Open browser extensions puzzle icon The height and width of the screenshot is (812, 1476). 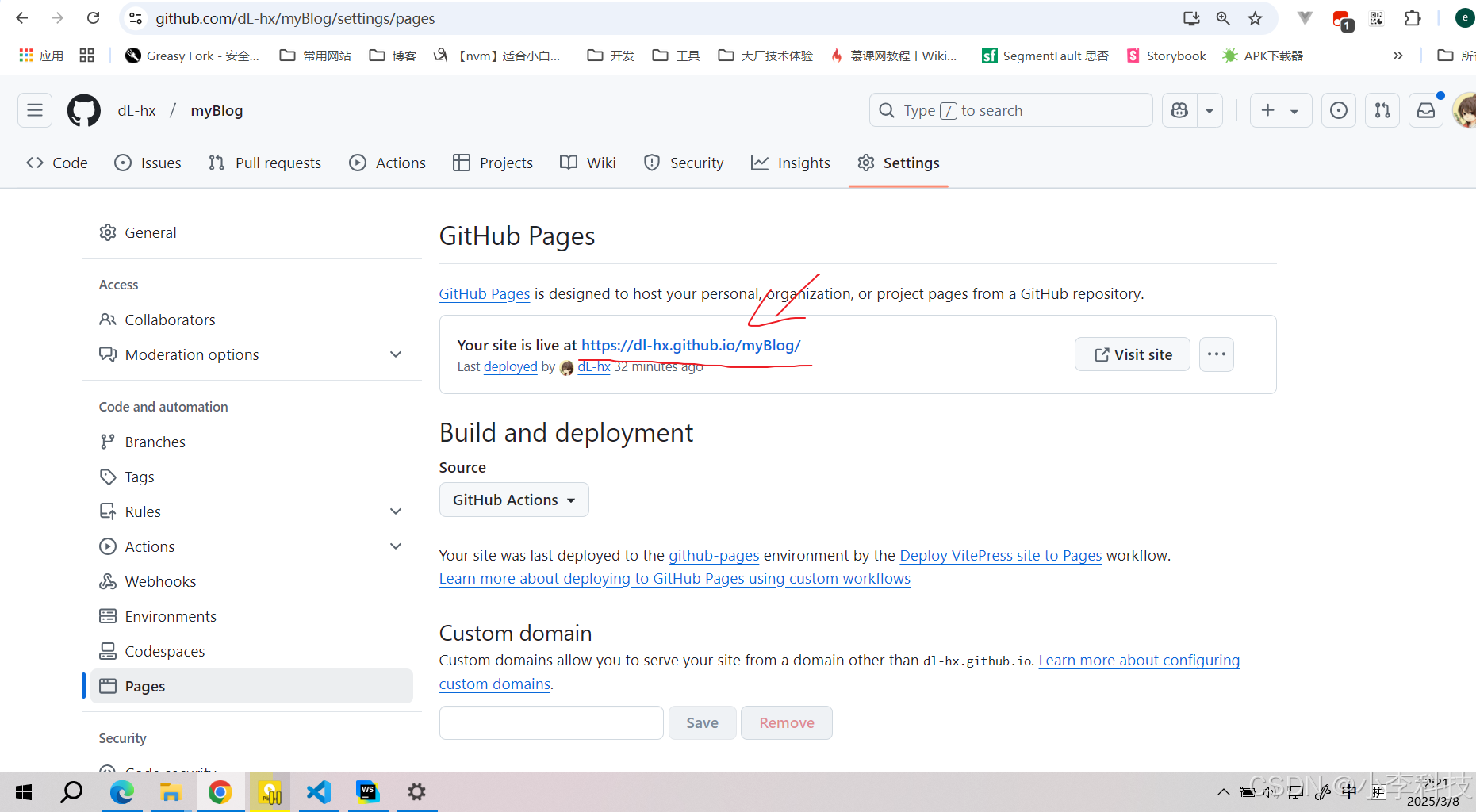[1413, 18]
